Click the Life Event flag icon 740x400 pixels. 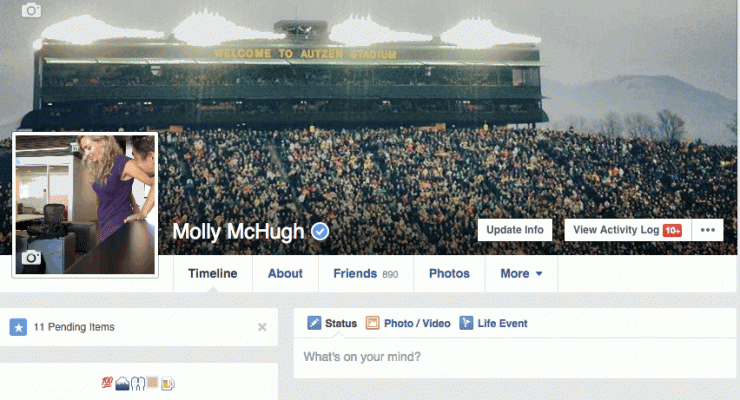coord(466,323)
